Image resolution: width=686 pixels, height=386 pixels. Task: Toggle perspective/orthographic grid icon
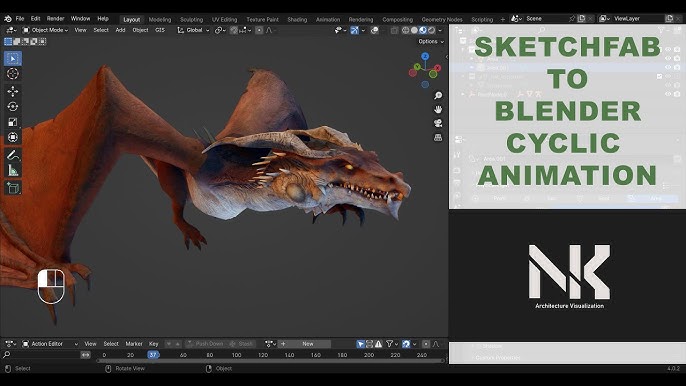click(x=438, y=137)
